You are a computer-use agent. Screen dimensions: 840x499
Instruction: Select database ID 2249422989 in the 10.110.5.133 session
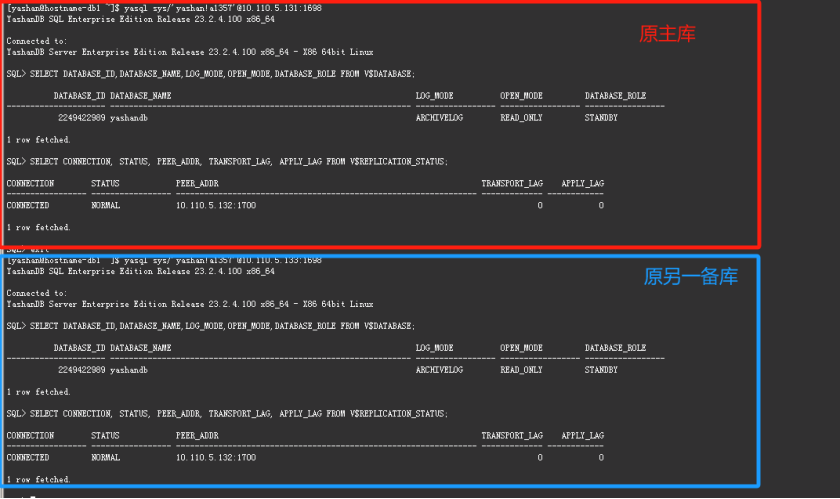tap(81, 370)
